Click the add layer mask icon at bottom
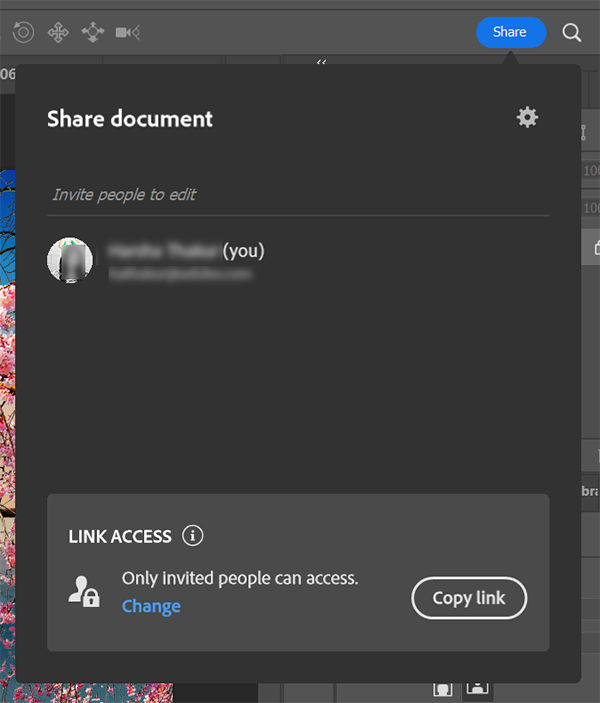Image resolution: width=600 pixels, height=703 pixels. (x=443, y=689)
